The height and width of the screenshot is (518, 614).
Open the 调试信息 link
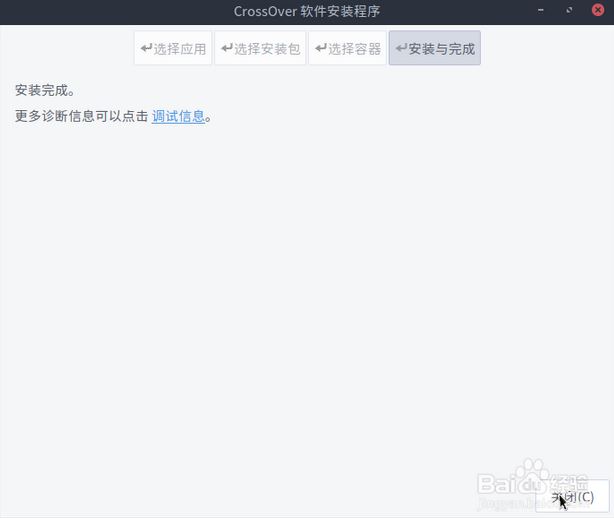pyautogui.click(x=178, y=116)
